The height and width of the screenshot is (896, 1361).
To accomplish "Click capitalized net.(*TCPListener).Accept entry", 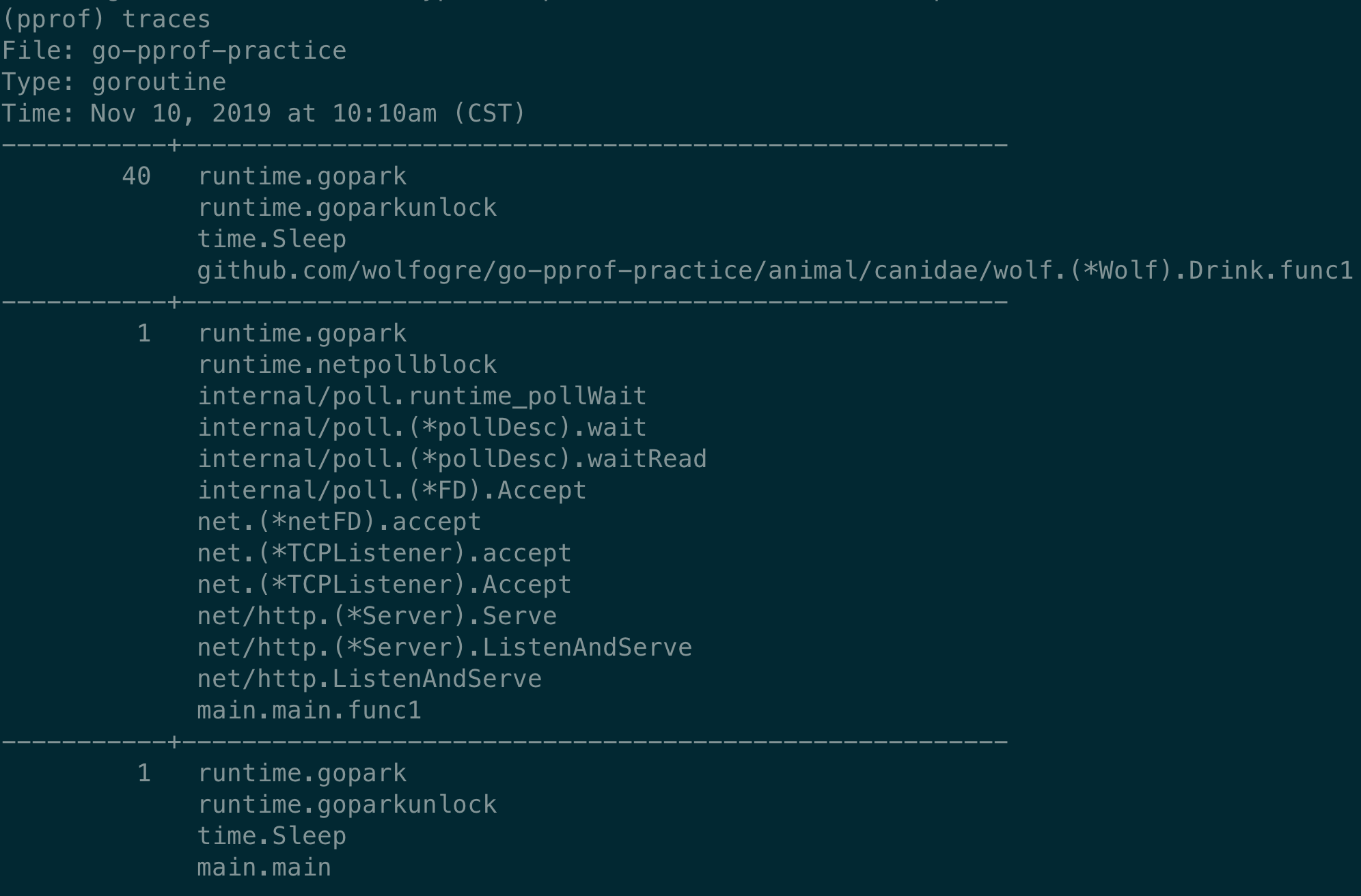I will pos(384,585).
